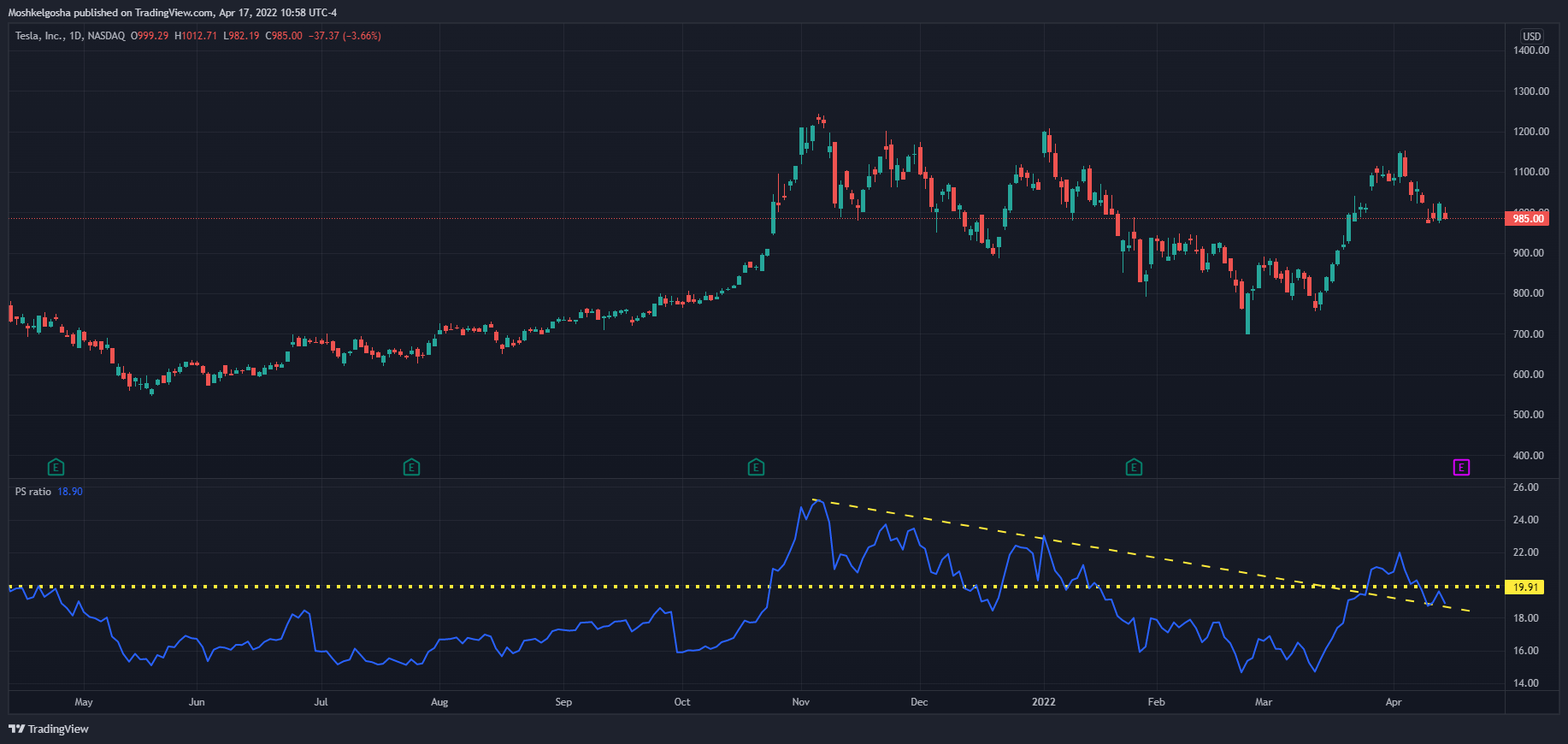The height and width of the screenshot is (744, 1568).
Task: Click the 18.00 PS ratio scale label
Action: tap(1526, 618)
